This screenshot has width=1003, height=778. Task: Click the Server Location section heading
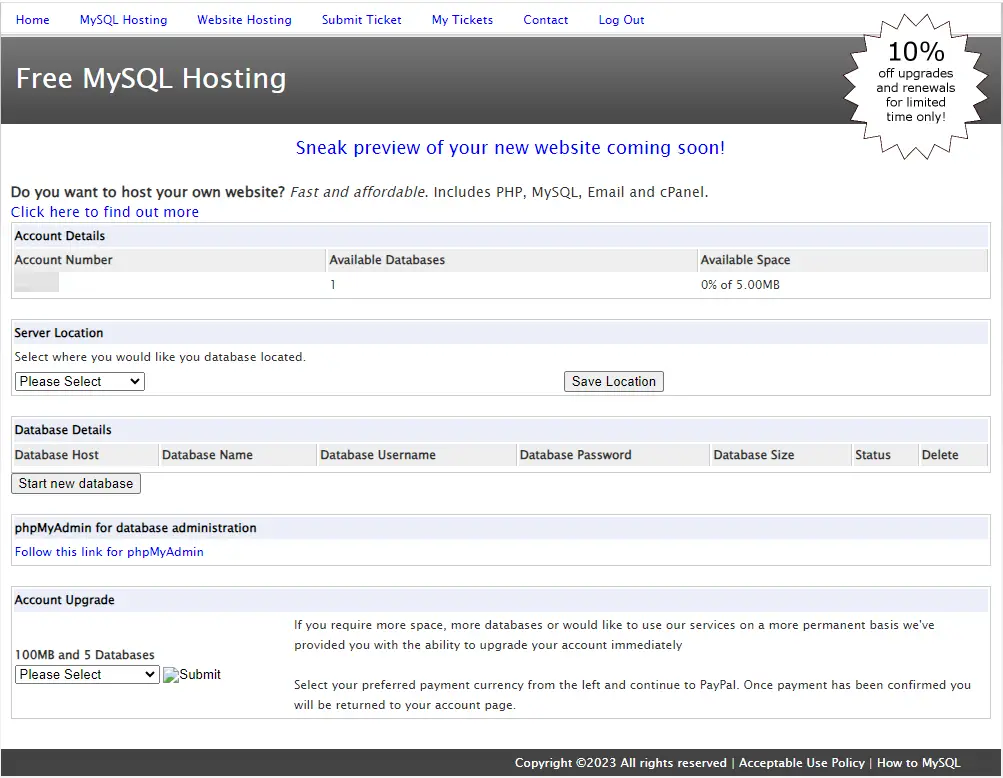point(59,333)
